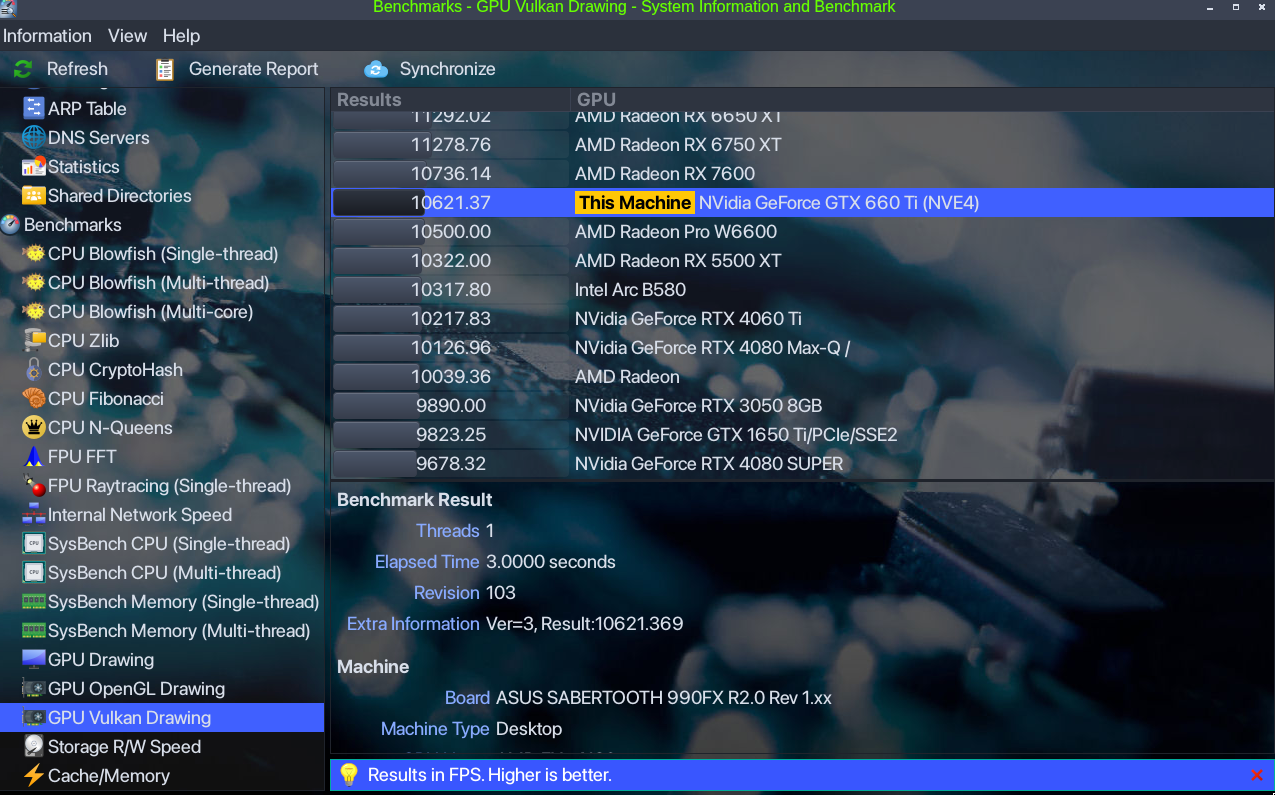1275x795 pixels.
Task: Click the Internal Network Speed icon
Action: point(34,514)
